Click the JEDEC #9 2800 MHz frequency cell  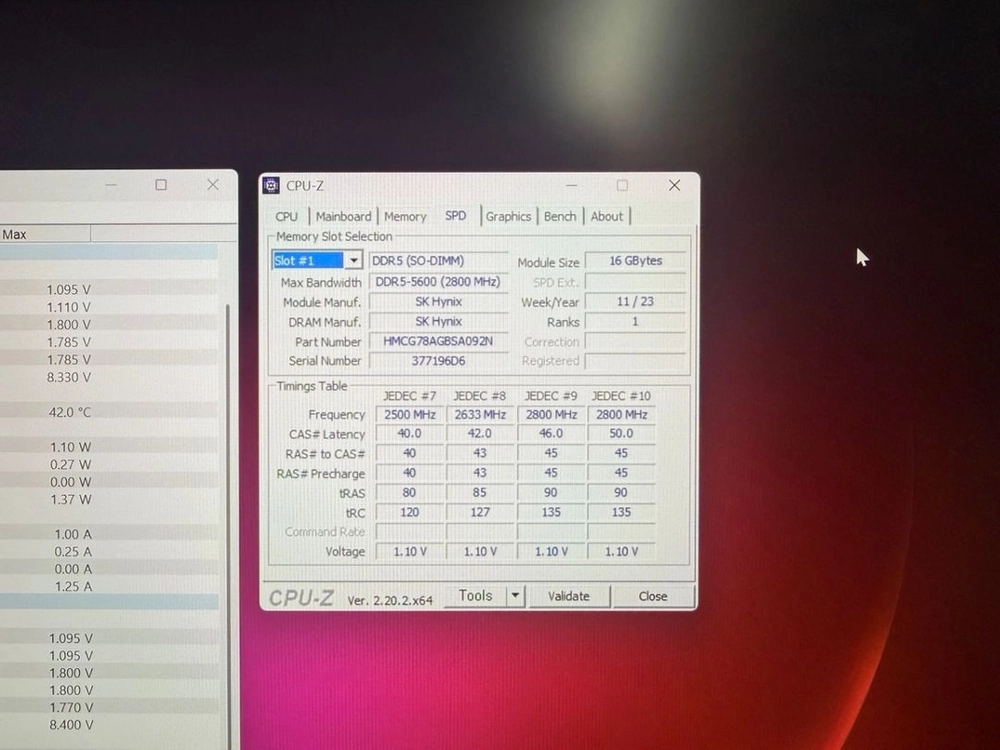[551, 415]
